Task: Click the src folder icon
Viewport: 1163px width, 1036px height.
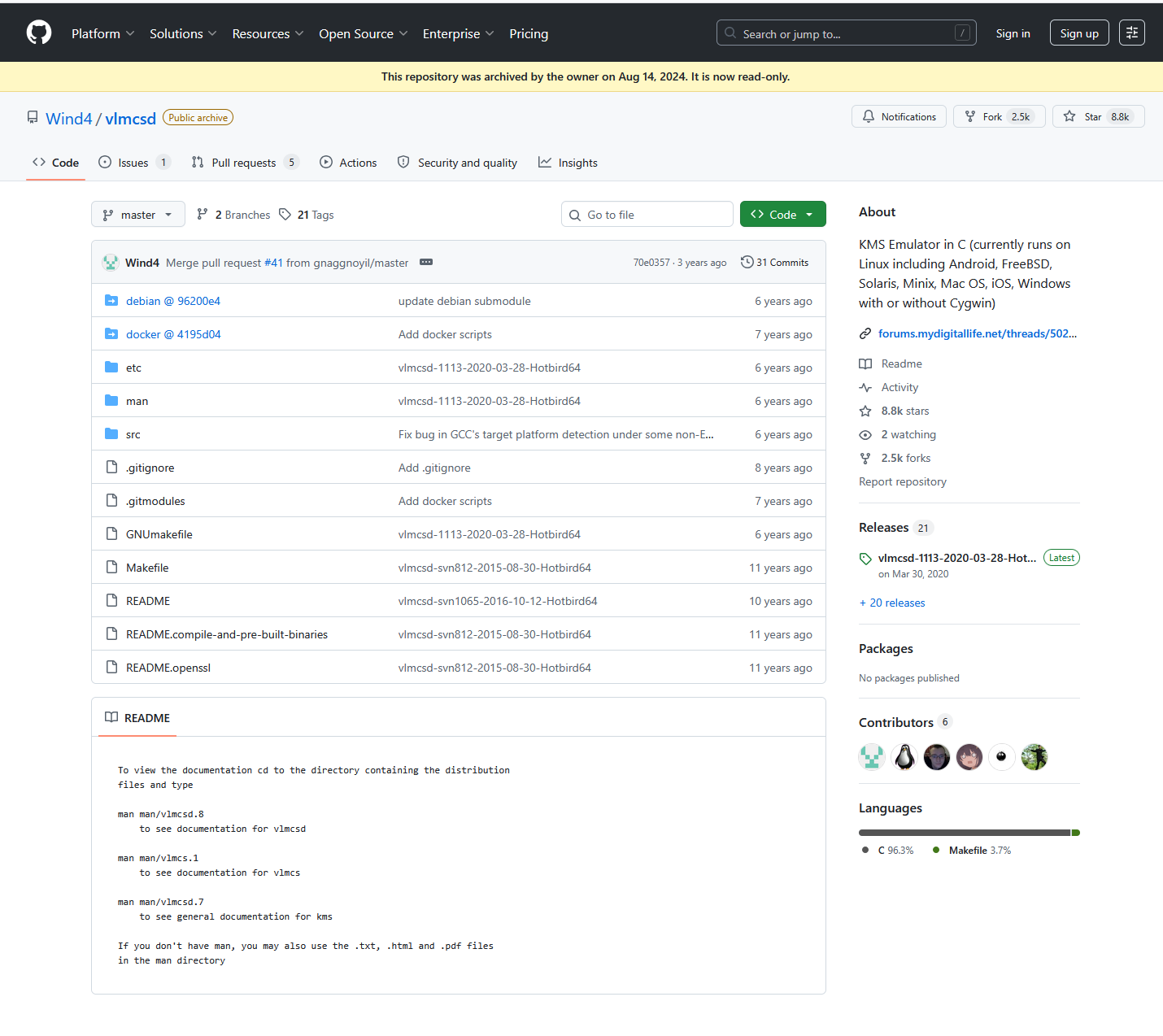Action: (111, 434)
